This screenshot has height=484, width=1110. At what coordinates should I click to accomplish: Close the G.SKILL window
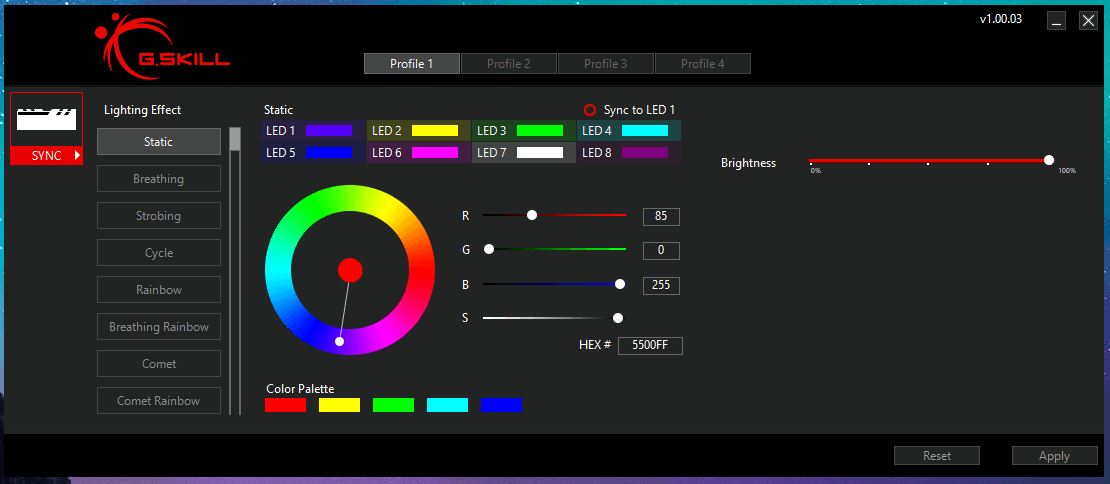click(x=1088, y=21)
